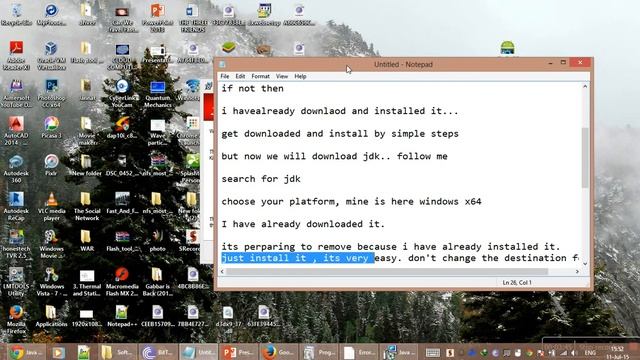This screenshot has height=360, width=640.
Task: Select the Gabbar is Back folder icon
Action: (158, 282)
